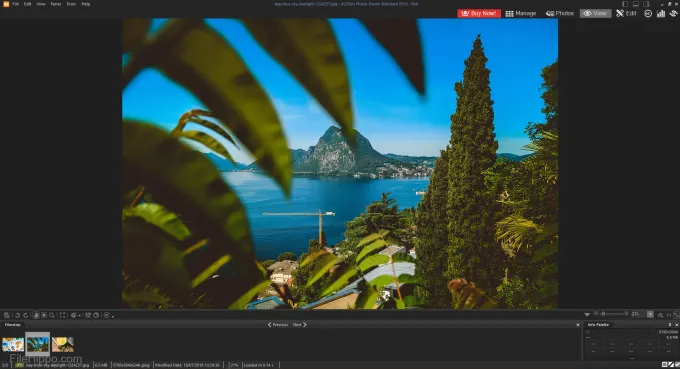The image size is (680, 369).
Task: Click the rotate left icon in bottom toolbar
Action: (x=17, y=315)
